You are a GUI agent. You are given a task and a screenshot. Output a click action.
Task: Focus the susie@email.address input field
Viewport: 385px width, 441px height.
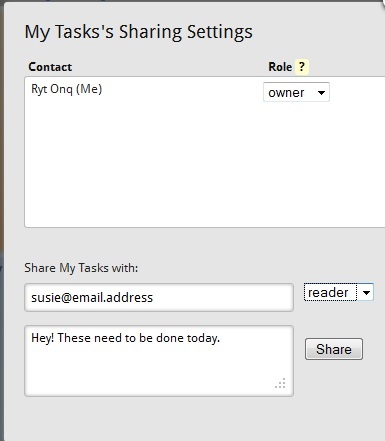[159, 297]
